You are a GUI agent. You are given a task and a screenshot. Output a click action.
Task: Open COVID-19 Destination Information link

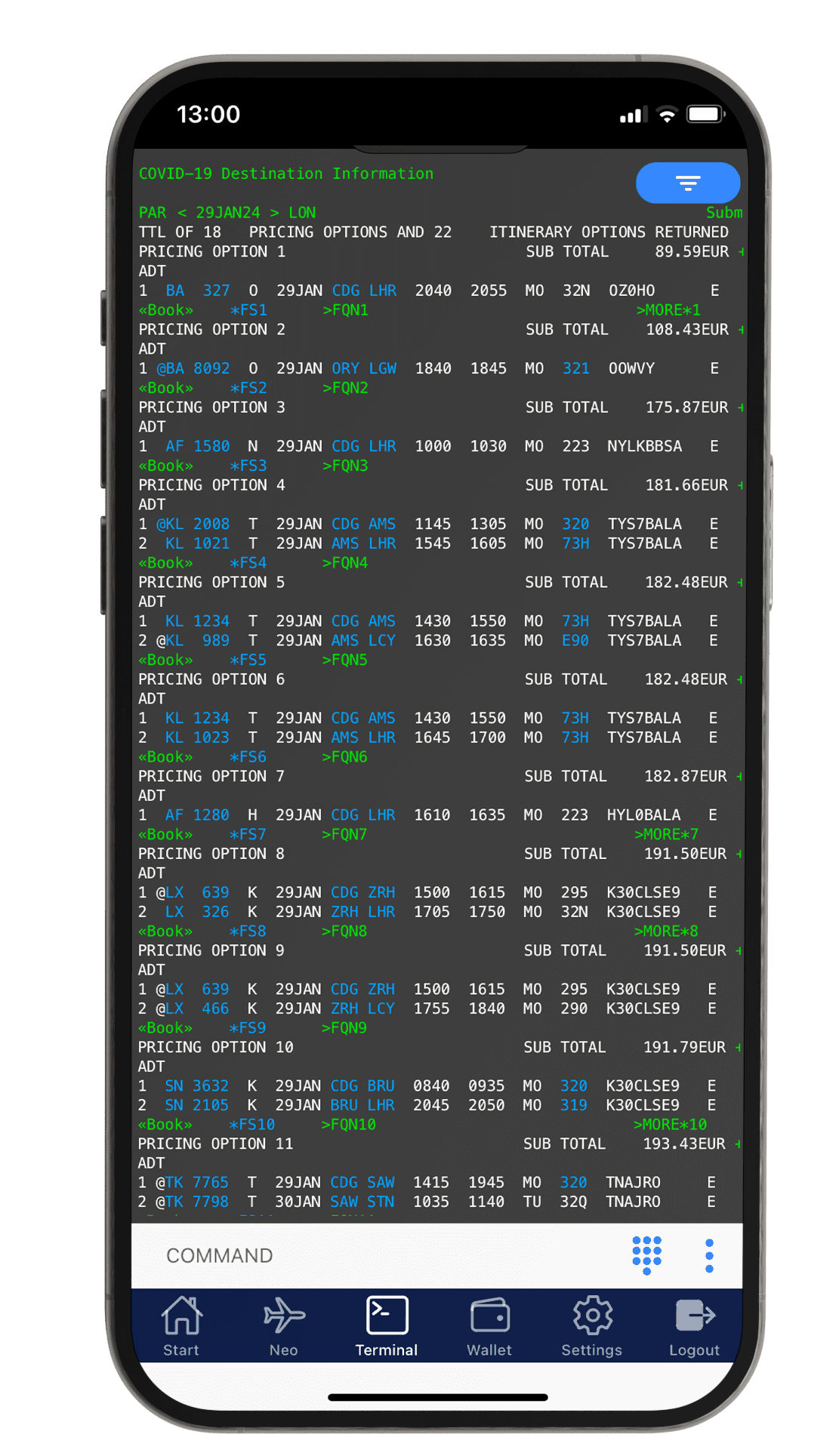[x=286, y=174]
